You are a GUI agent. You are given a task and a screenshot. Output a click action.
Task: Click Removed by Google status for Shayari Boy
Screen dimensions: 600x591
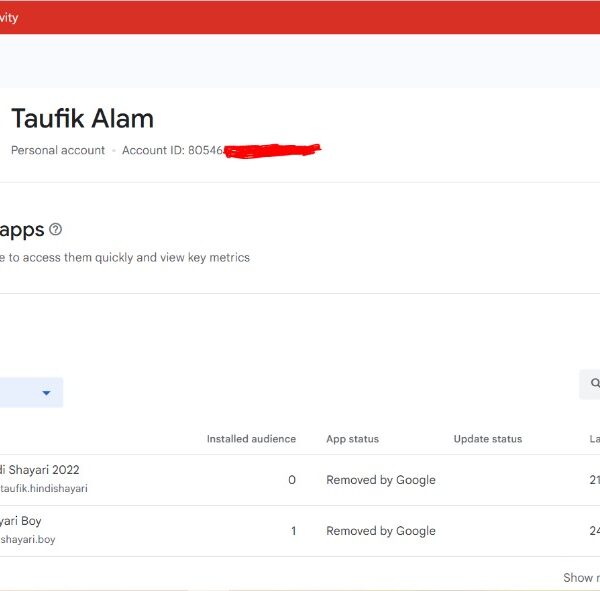(380, 531)
